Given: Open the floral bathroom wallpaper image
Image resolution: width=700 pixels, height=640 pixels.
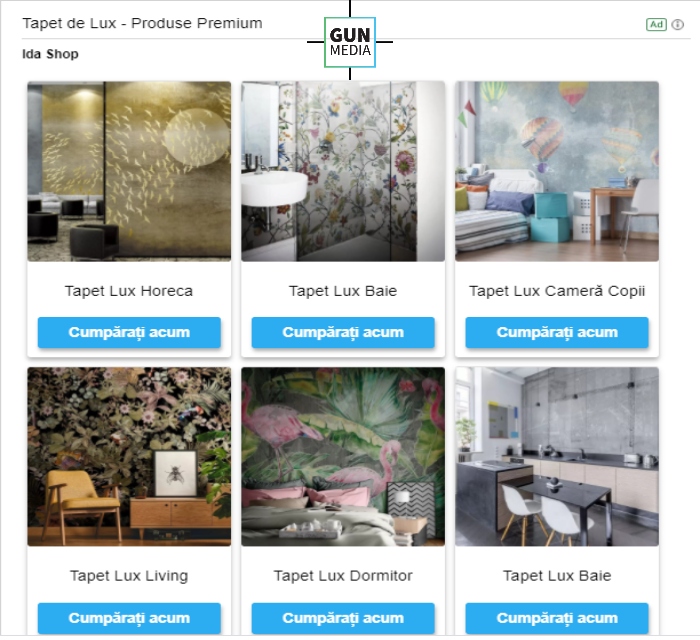Looking at the screenshot, I should click(343, 171).
